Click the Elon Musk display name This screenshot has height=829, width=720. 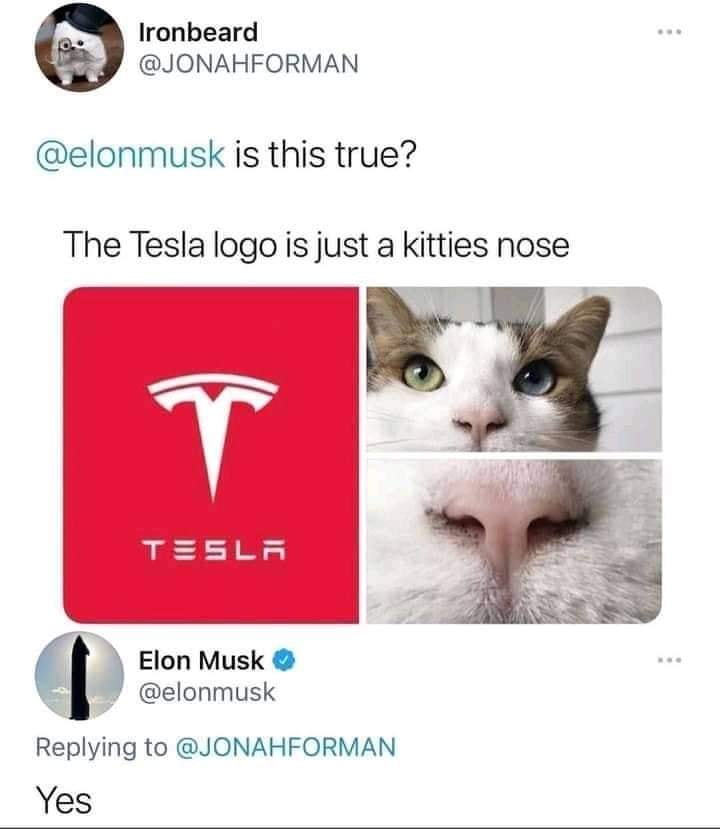point(201,660)
